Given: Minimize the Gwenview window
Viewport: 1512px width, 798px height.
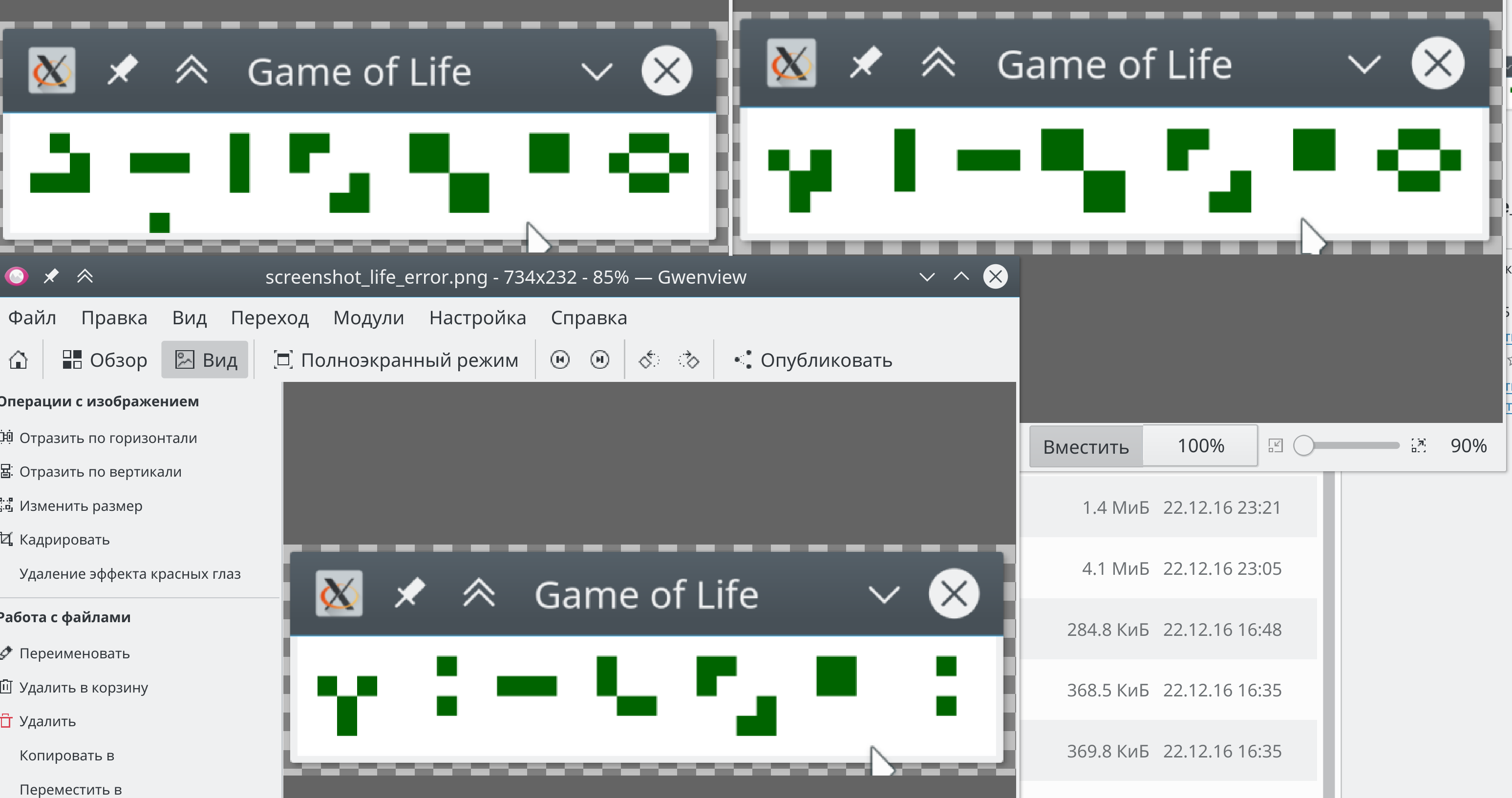Looking at the screenshot, I should (927, 276).
